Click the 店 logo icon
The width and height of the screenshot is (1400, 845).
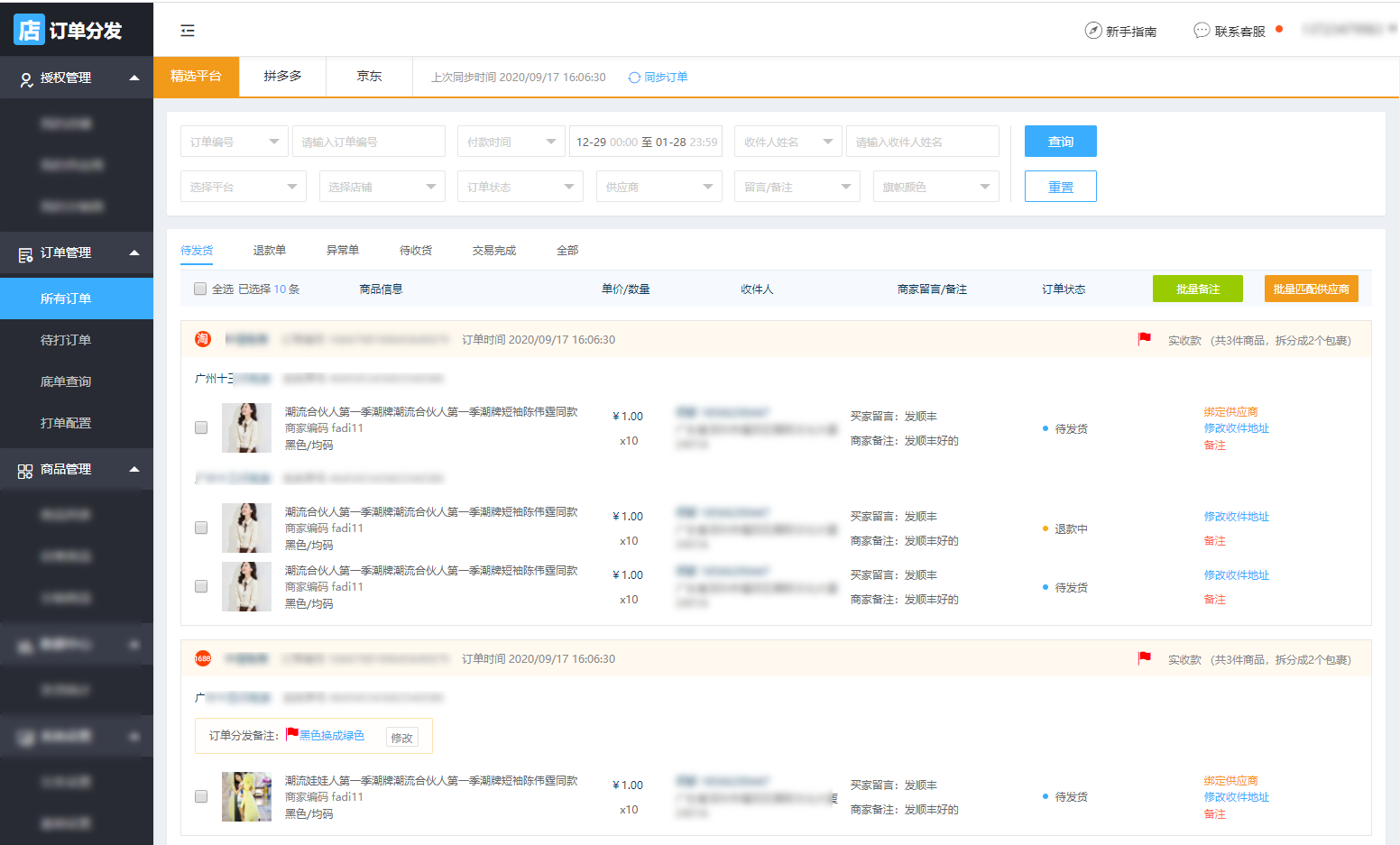tap(29, 30)
